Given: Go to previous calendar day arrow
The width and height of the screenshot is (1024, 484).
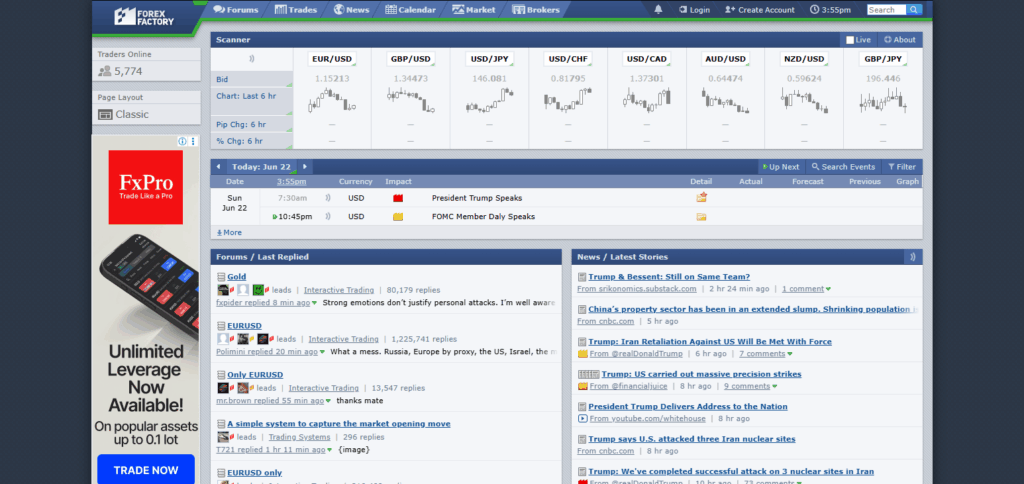Looking at the screenshot, I should click(x=218, y=167).
